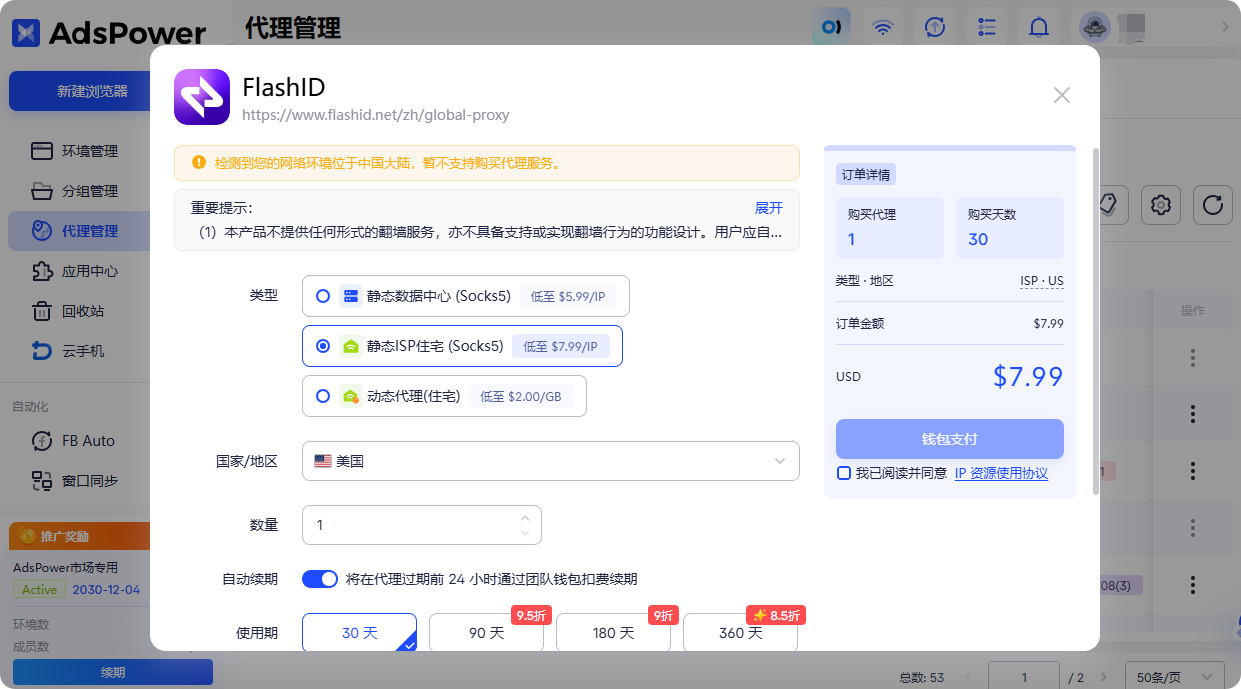Screen dimensions: 1241x689
Task: Click the 购买天数 30 card
Action: tap(1010, 228)
